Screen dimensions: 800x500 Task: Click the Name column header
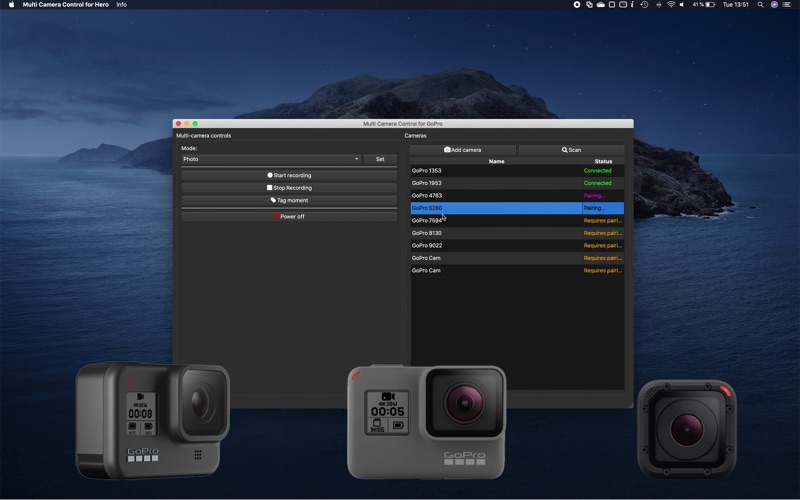point(496,161)
